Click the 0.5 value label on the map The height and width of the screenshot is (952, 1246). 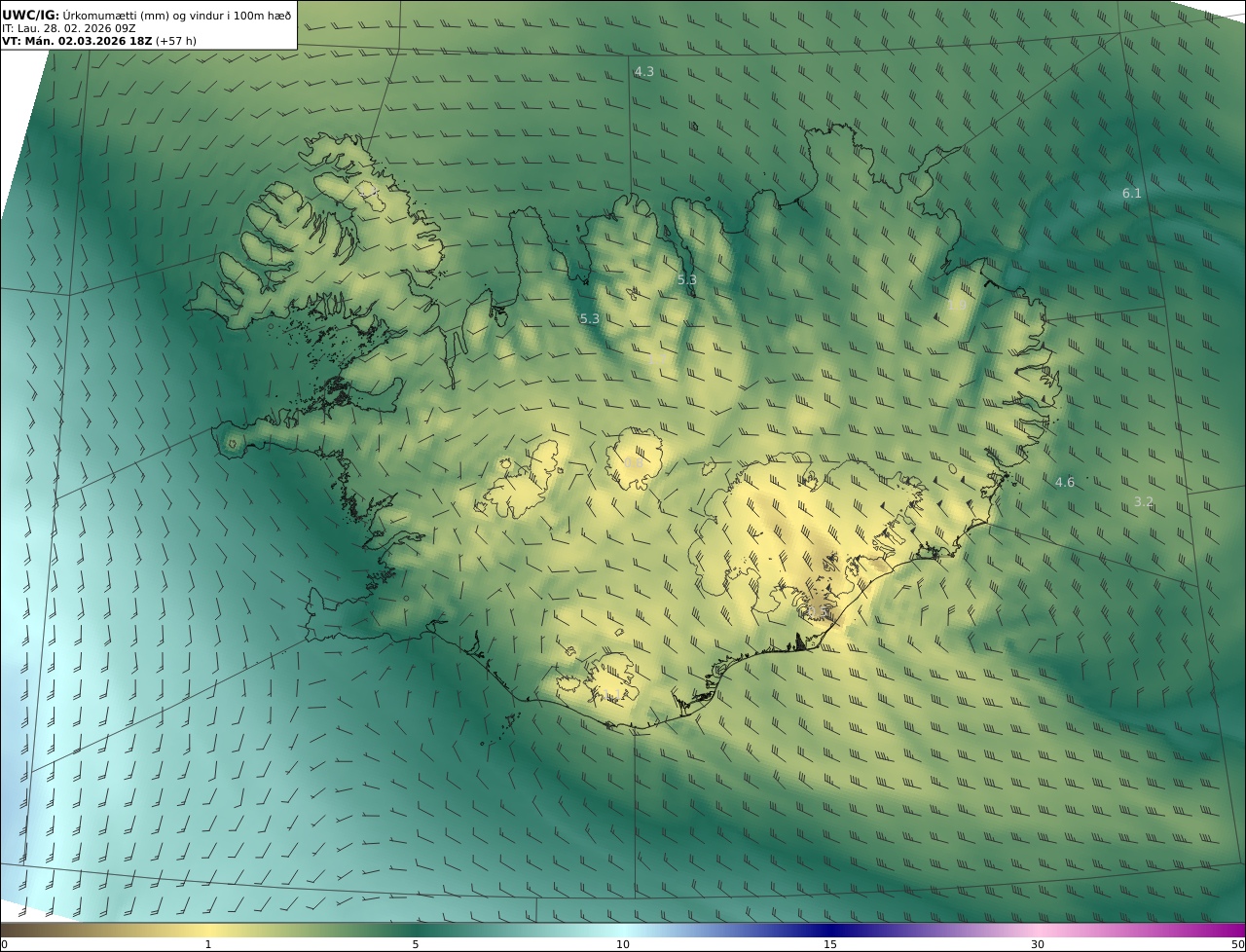[818, 611]
